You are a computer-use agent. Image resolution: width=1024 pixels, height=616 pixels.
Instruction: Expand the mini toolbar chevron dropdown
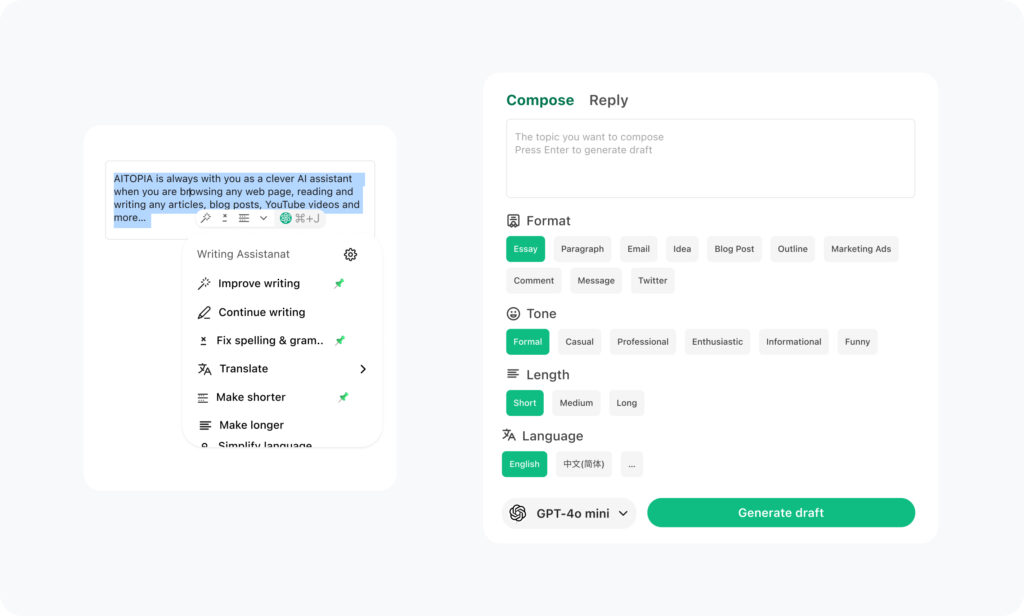[263, 218]
